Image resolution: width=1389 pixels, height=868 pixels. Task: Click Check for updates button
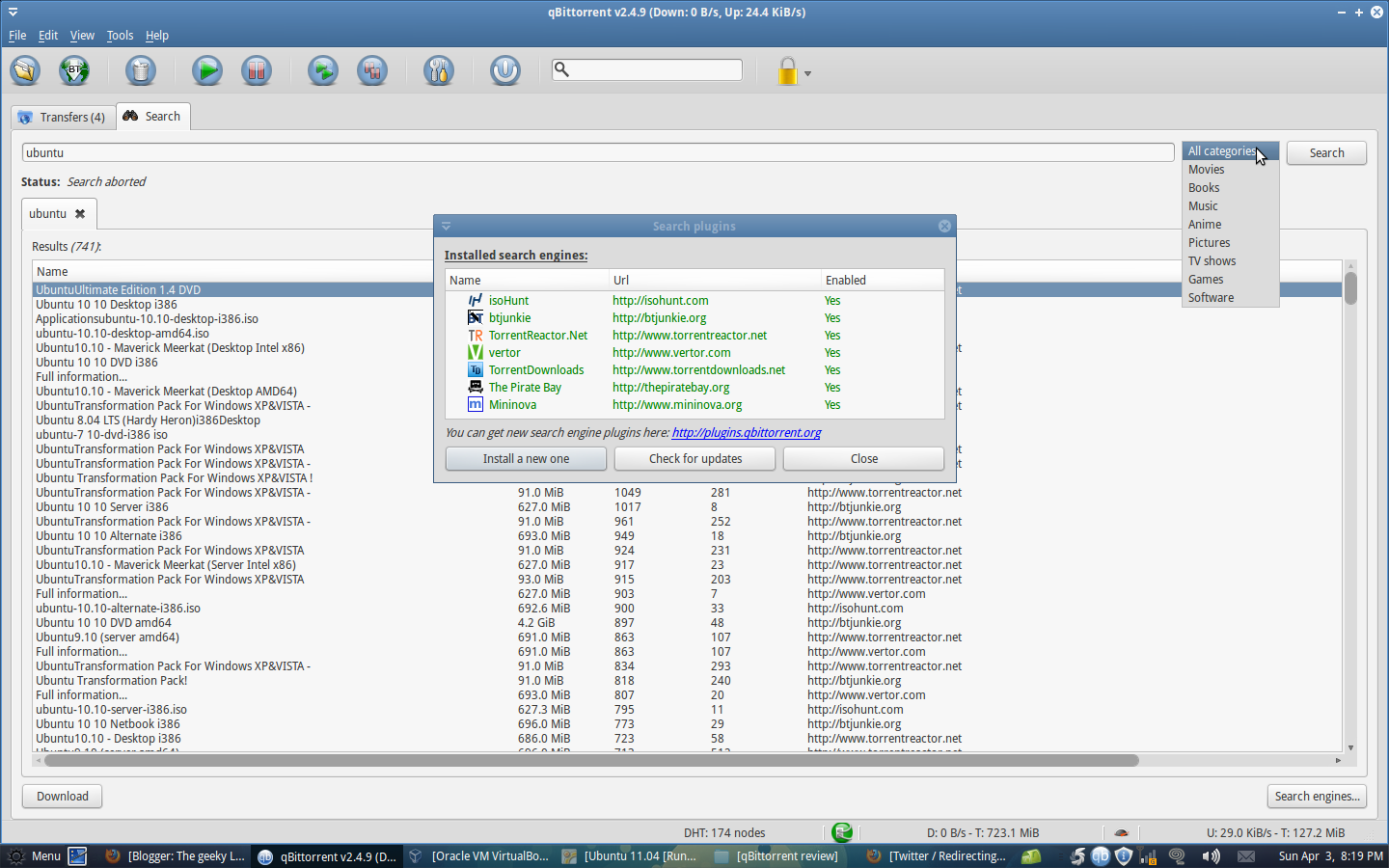(x=694, y=459)
